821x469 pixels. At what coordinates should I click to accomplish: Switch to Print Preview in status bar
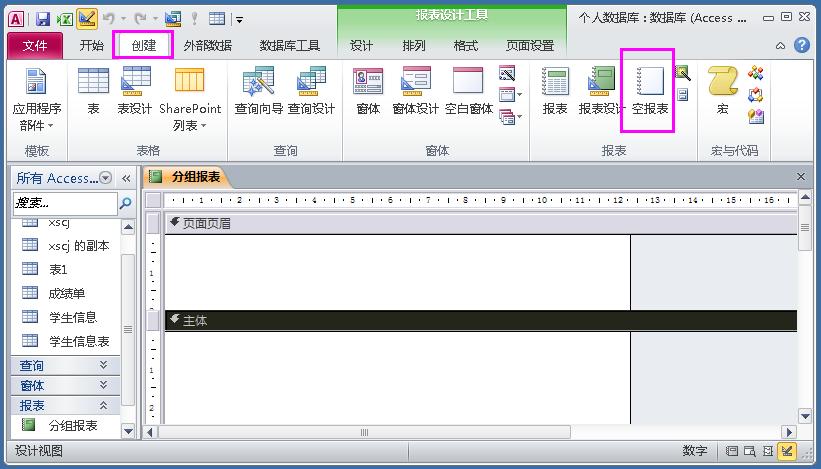(x=749, y=451)
